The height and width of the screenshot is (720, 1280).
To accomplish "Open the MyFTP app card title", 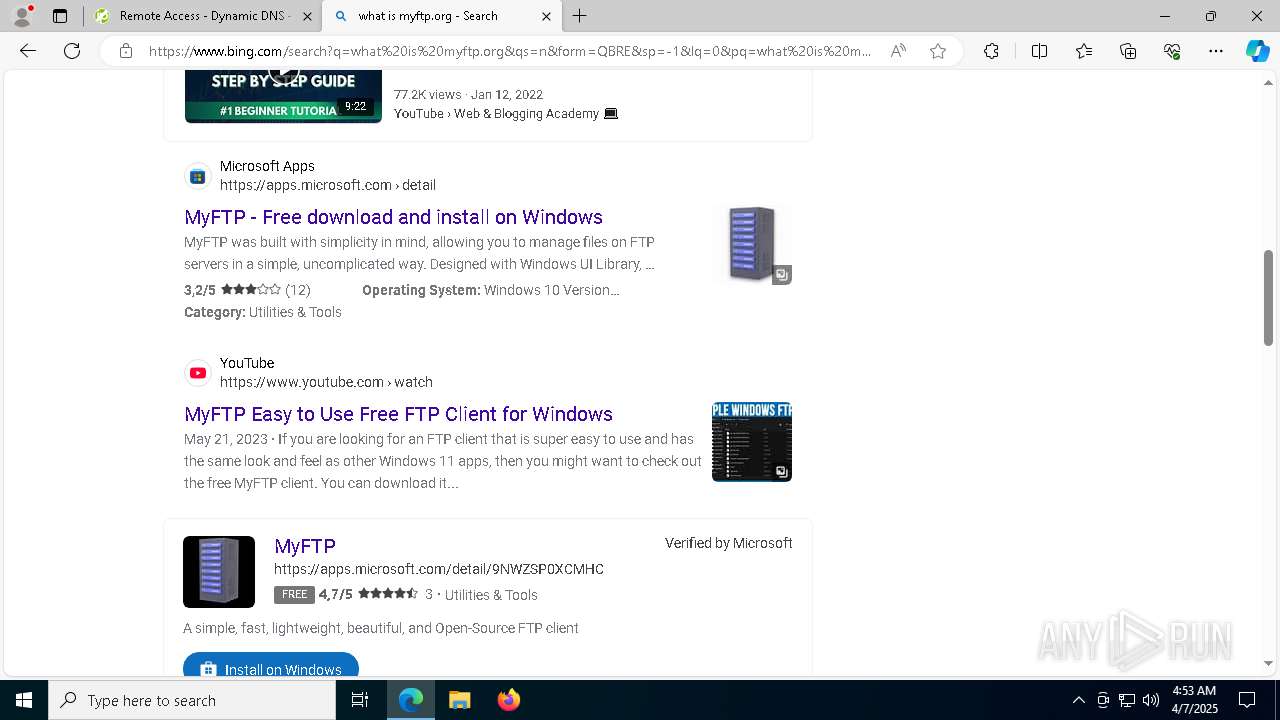I will tap(305, 546).
